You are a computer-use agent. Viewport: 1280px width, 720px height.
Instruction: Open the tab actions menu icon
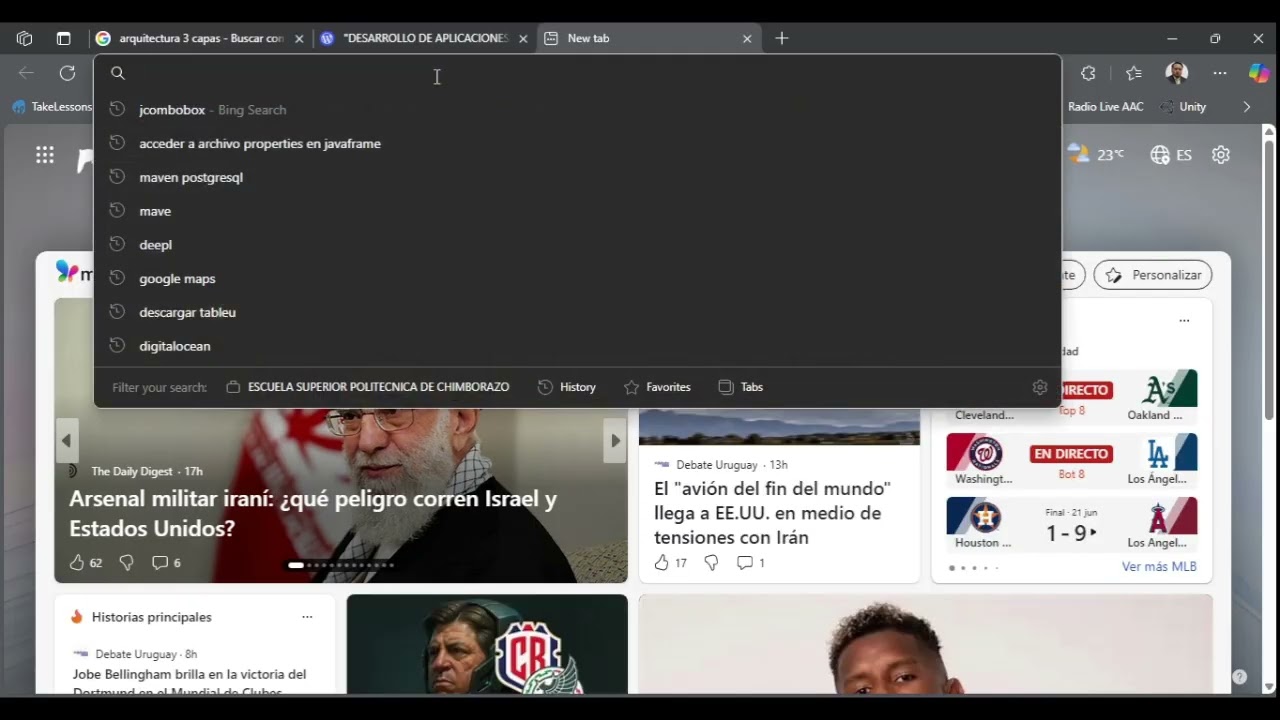point(63,38)
